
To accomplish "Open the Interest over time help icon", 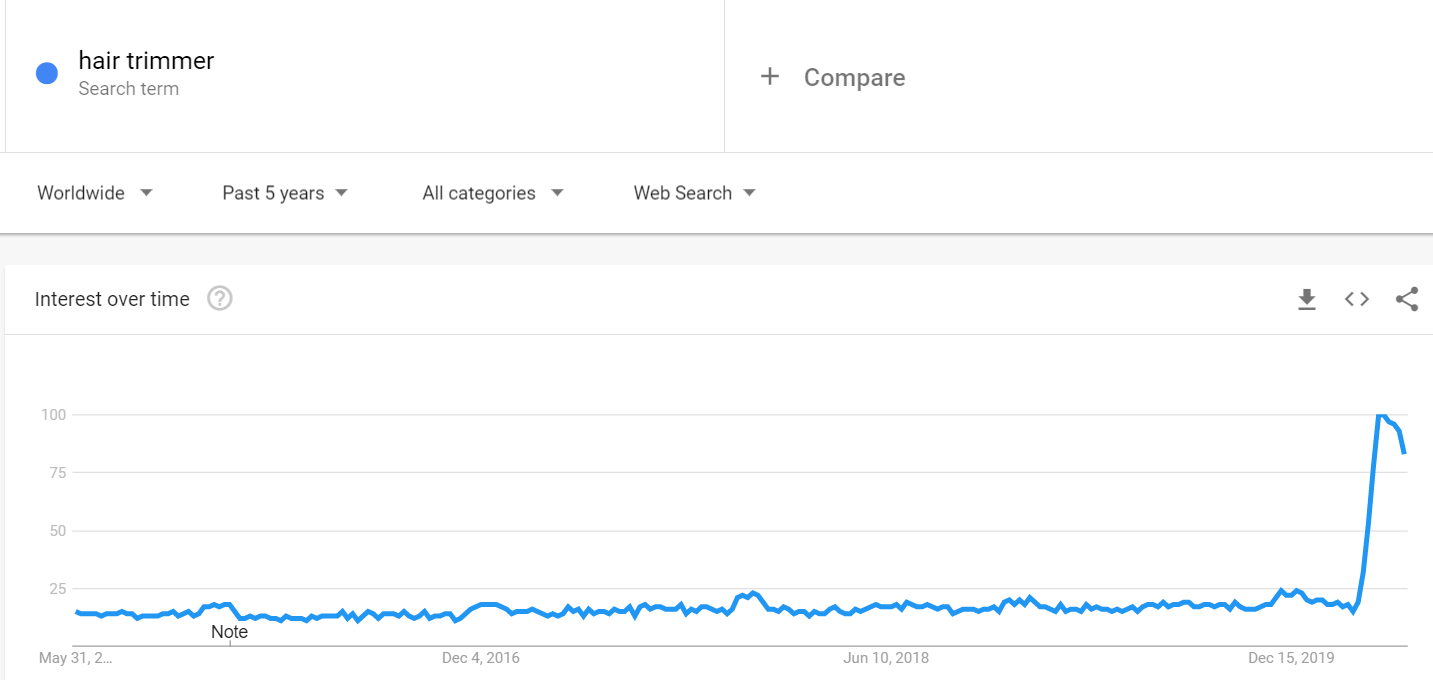I will pos(220,299).
